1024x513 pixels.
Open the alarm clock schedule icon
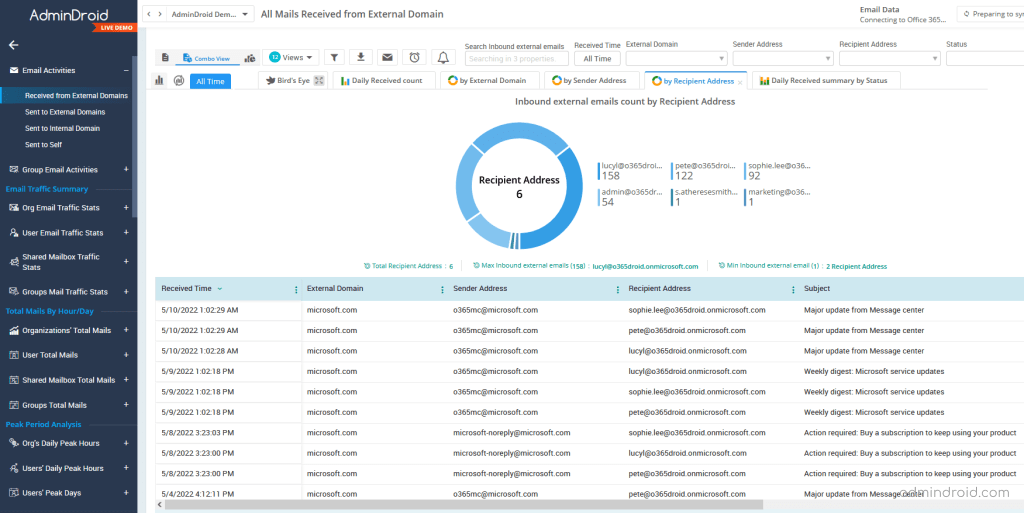414,58
